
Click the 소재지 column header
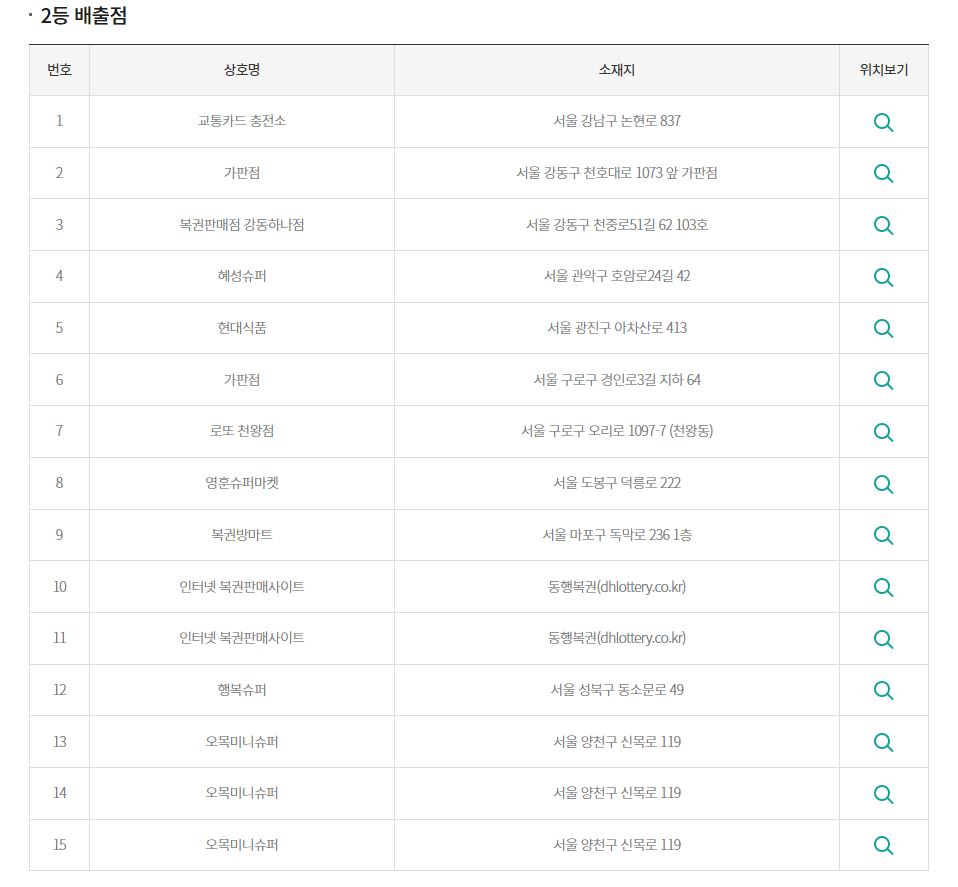(x=616, y=70)
